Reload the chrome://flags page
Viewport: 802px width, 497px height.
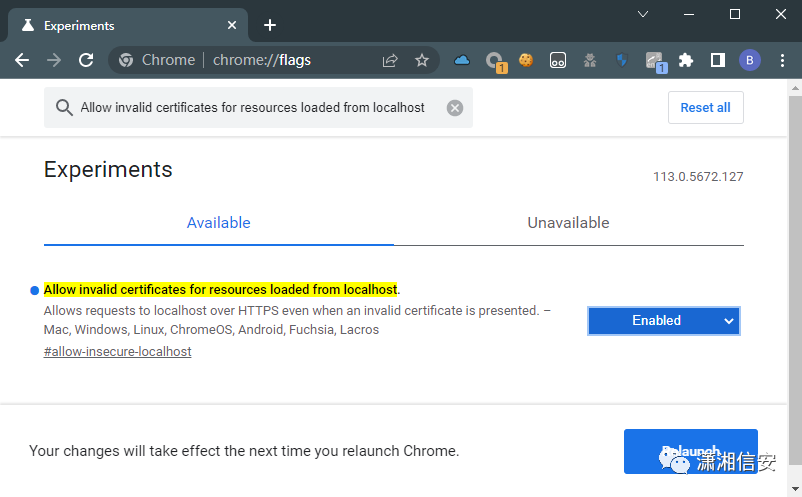86,60
